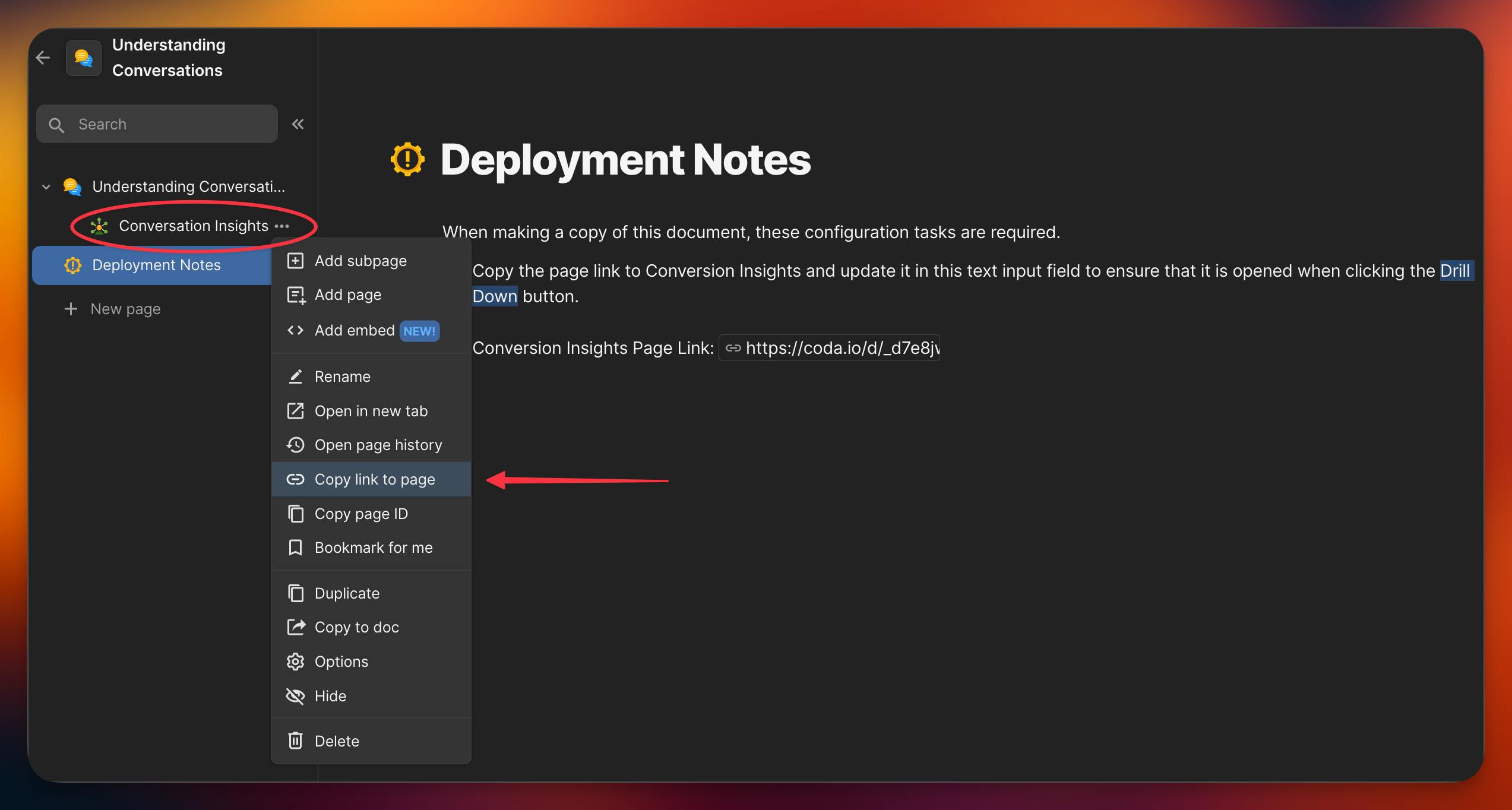Click the 'Conversion Insights Page Link:' label
Screen dimensions: 1512x810
(x=593, y=348)
